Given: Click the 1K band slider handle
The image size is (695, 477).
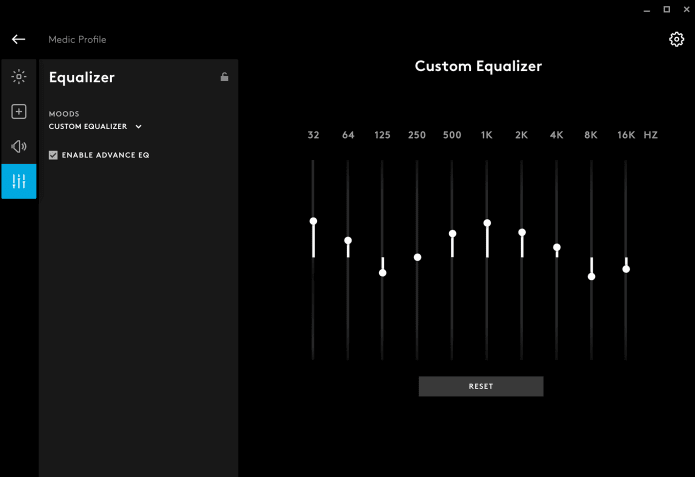Looking at the screenshot, I should pyautogui.click(x=487, y=224).
